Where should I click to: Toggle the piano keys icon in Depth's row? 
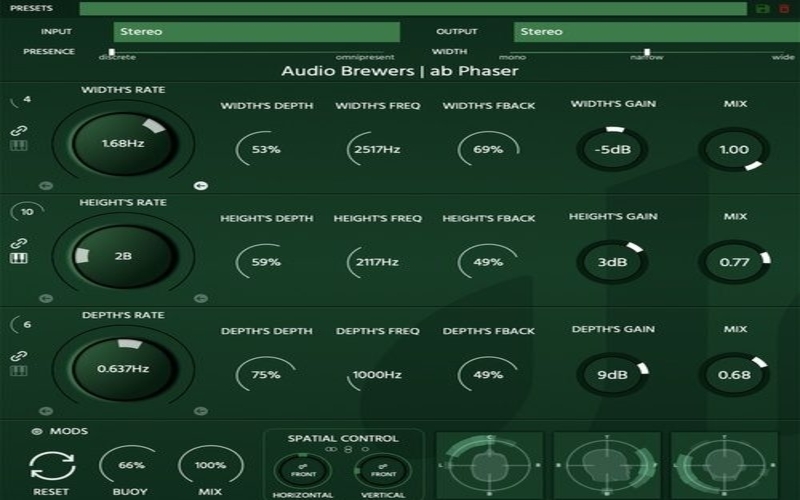[x=19, y=371]
